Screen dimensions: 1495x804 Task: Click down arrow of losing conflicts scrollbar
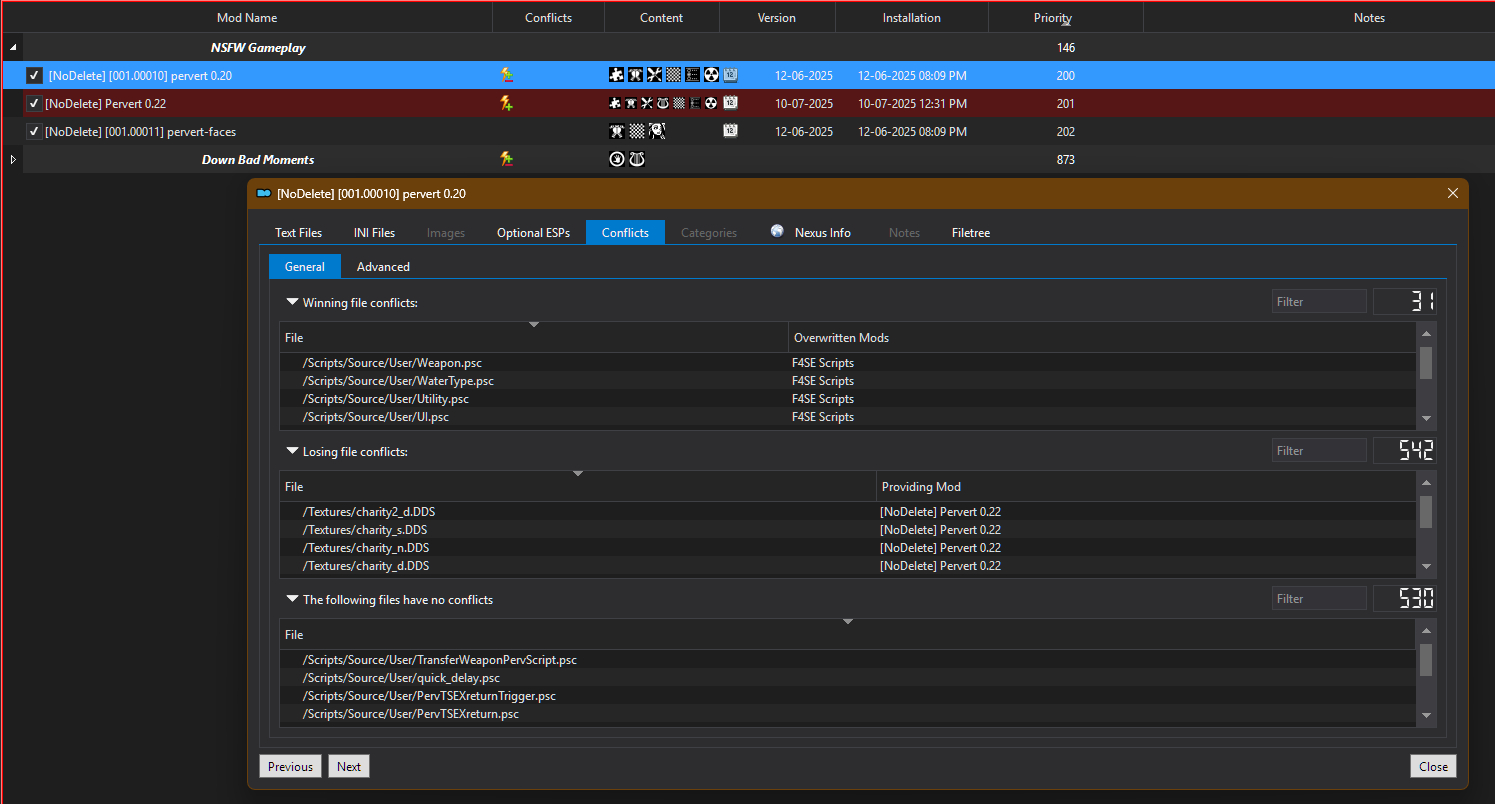[x=1427, y=567]
